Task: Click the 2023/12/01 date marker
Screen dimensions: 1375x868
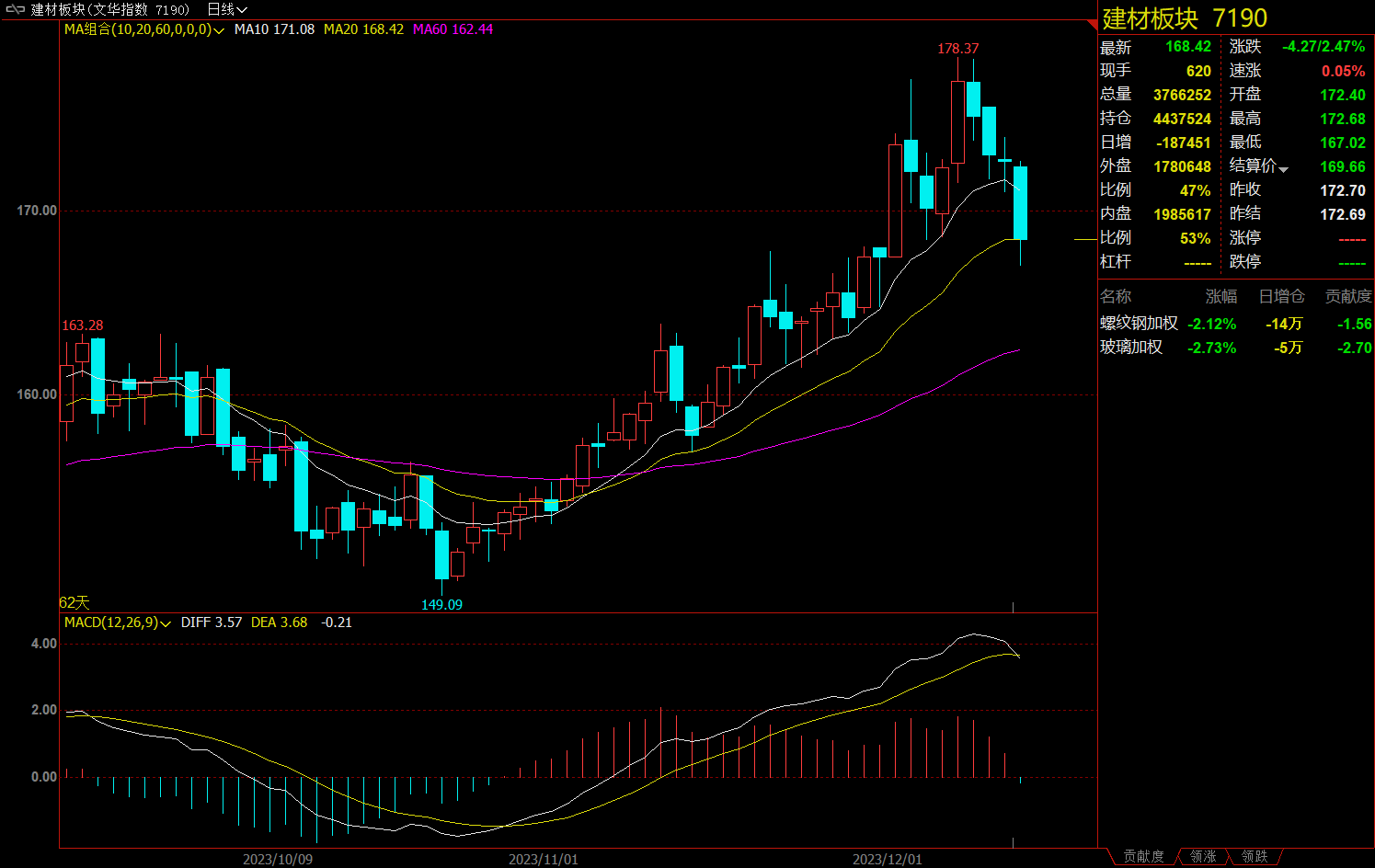Action: 888,860
